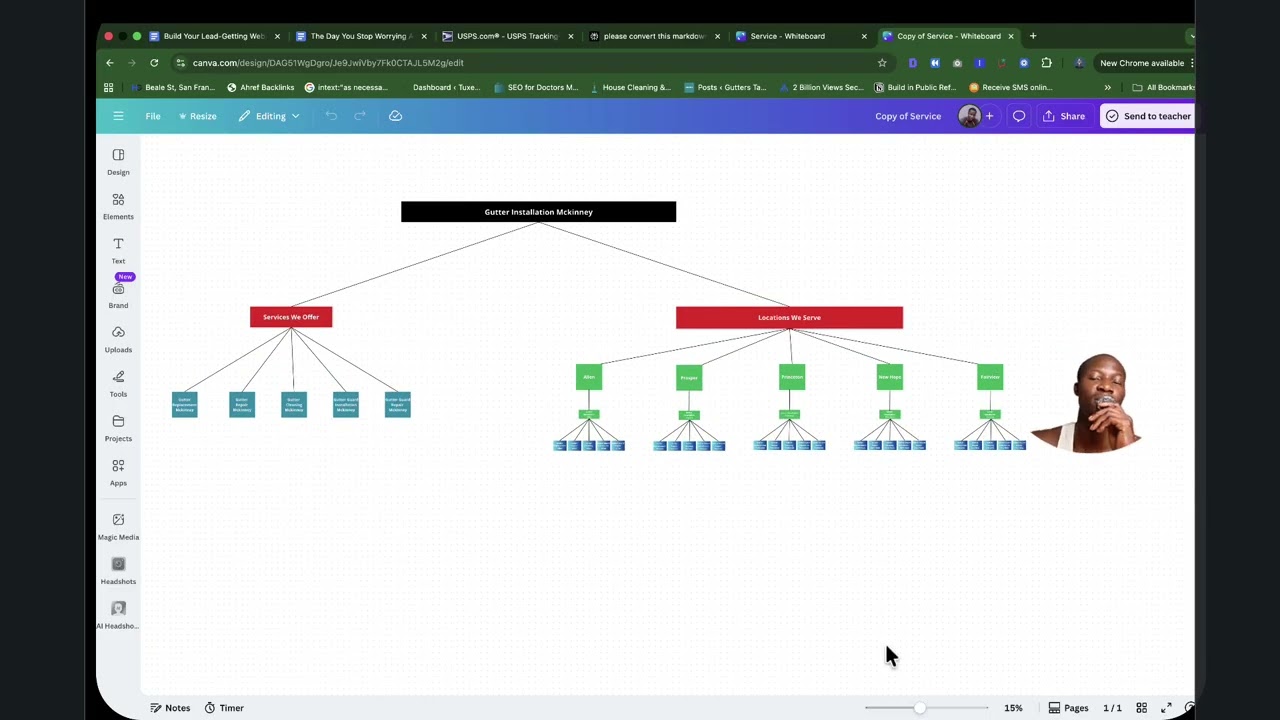Open the Elements panel in sidebar
Image resolution: width=1280 pixels, height=720 pixels.
(x=118, y=206)
